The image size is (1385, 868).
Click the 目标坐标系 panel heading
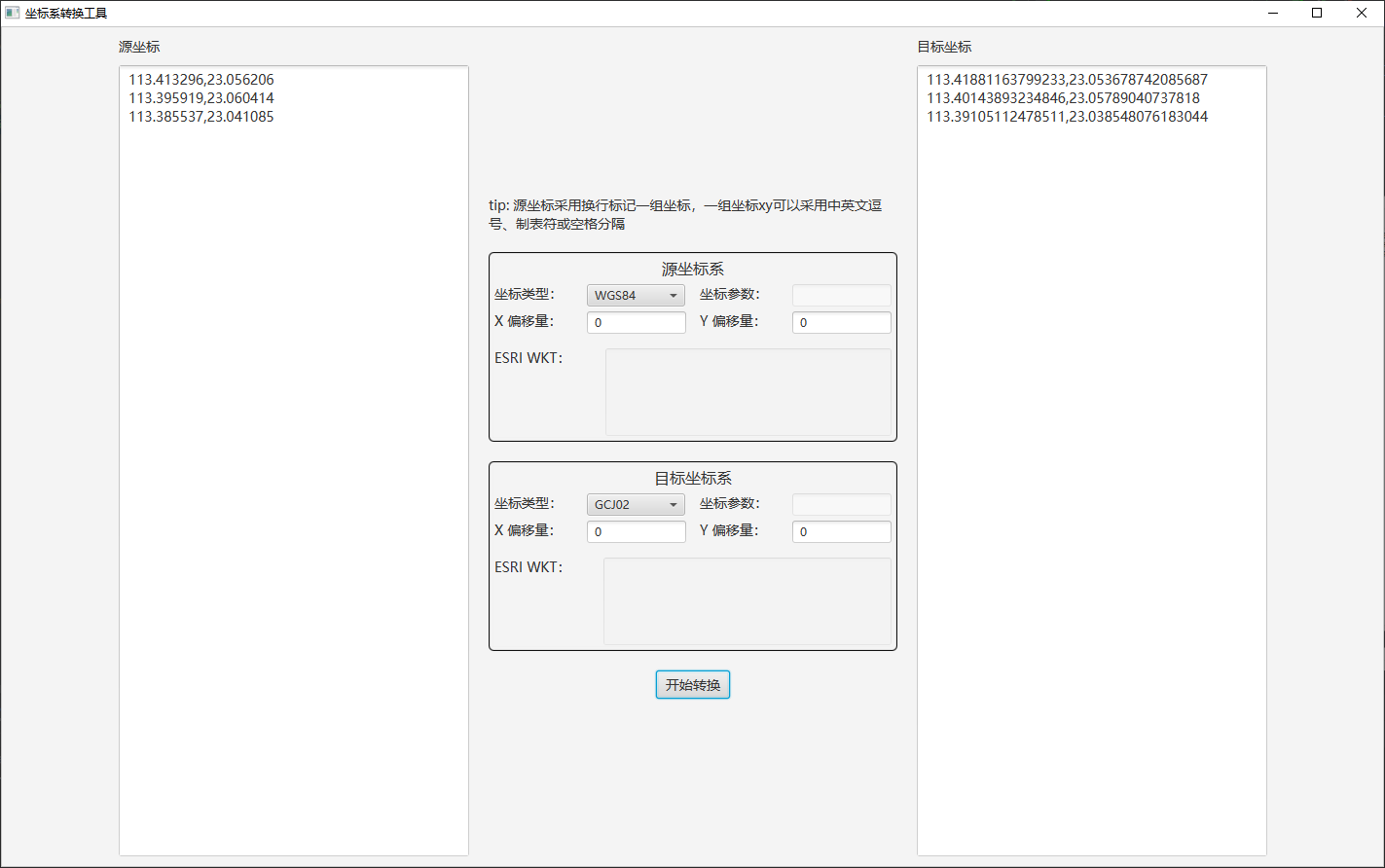point(693,479)
